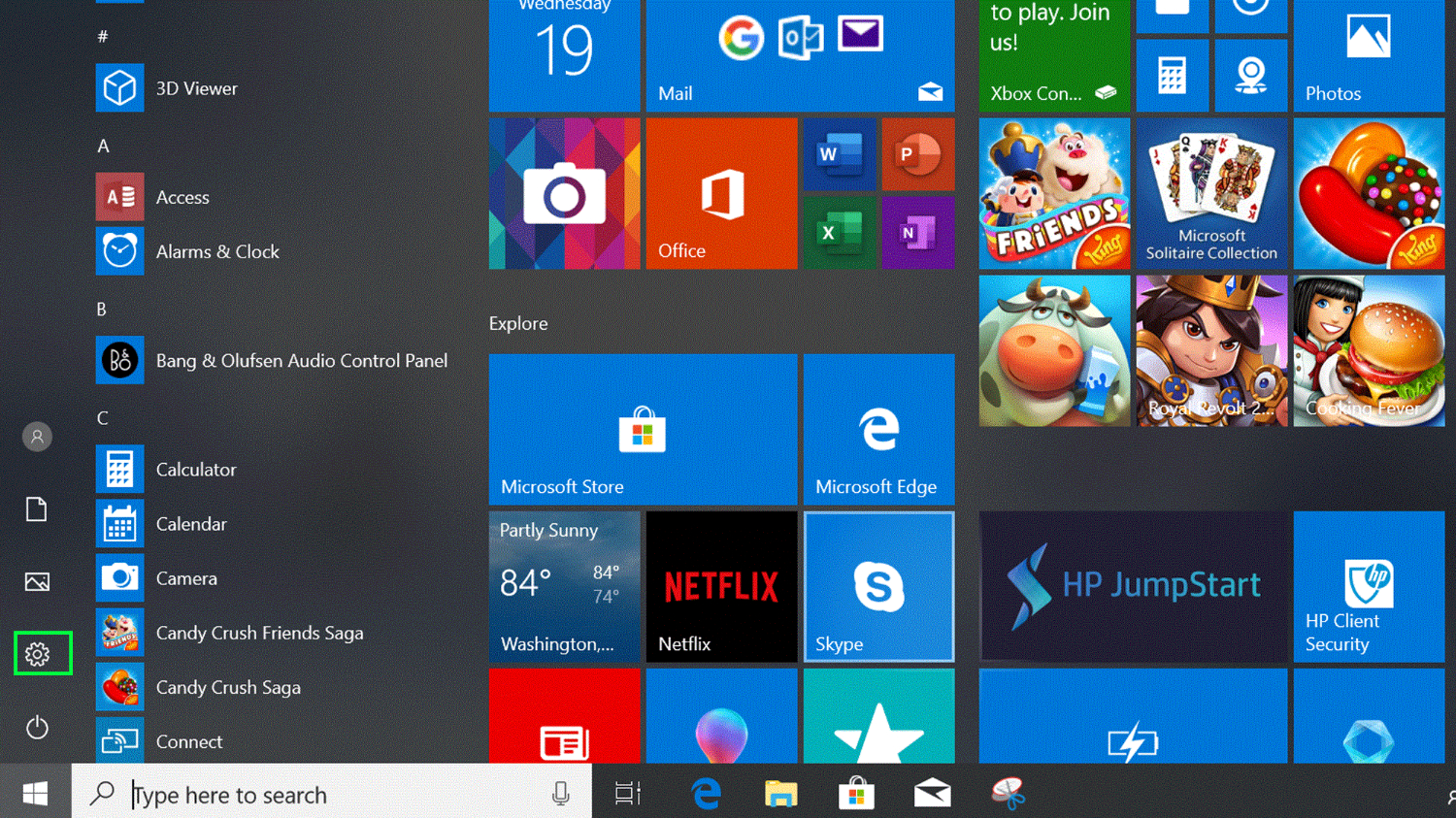
Task: Click the 'C' letter group header
Action: [x=103, y=418]
